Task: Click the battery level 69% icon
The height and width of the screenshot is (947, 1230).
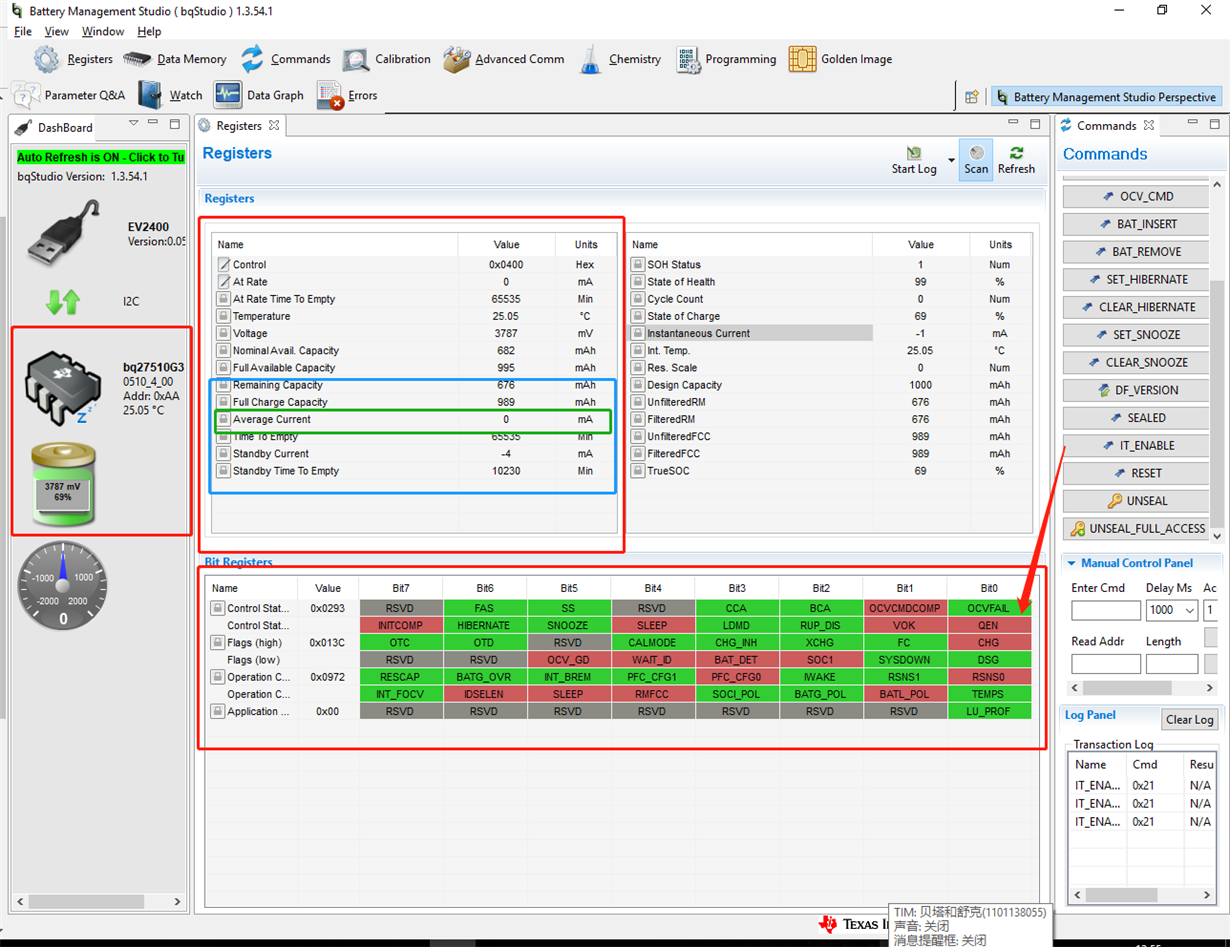Action: pos(63,485)
